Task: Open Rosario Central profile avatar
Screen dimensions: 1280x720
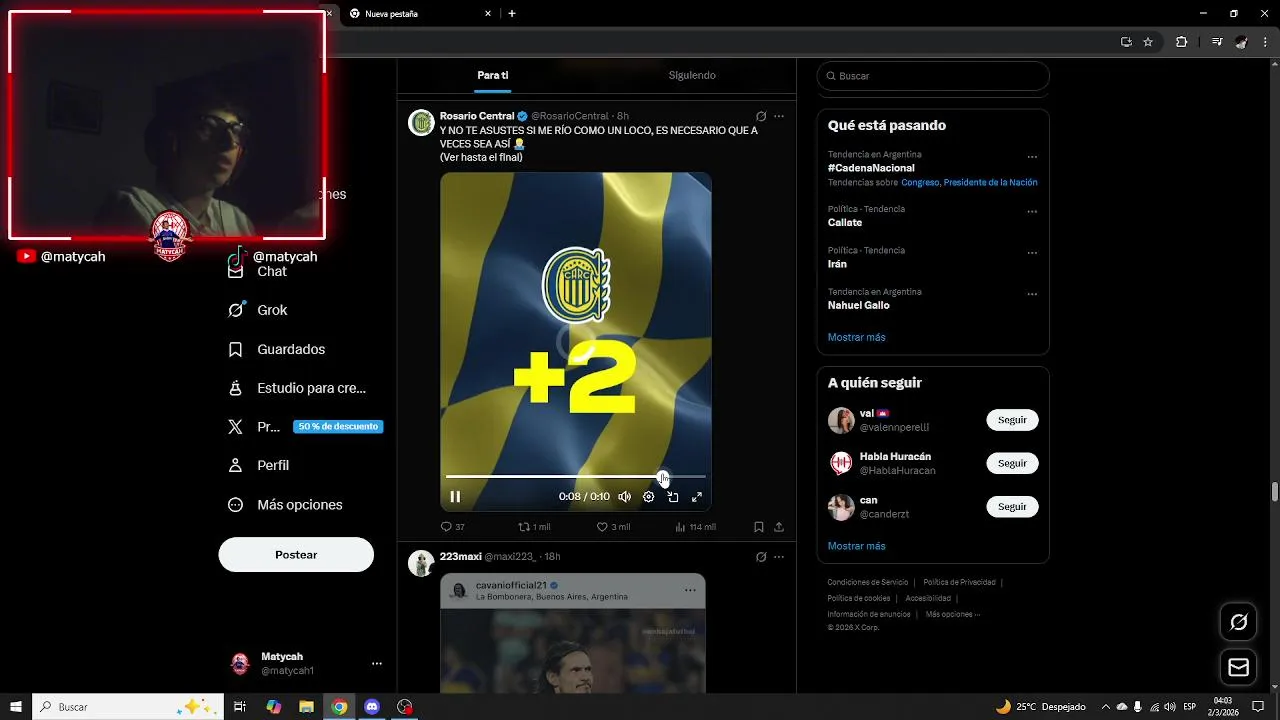Action: pos(421,123)
